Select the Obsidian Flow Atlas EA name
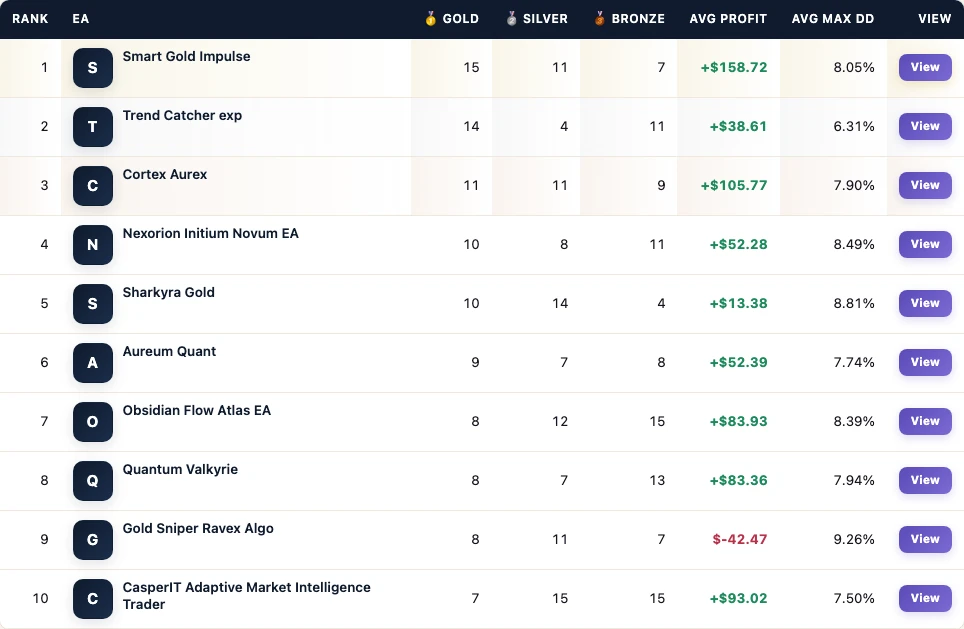964x629 pixels. (197, 411)
